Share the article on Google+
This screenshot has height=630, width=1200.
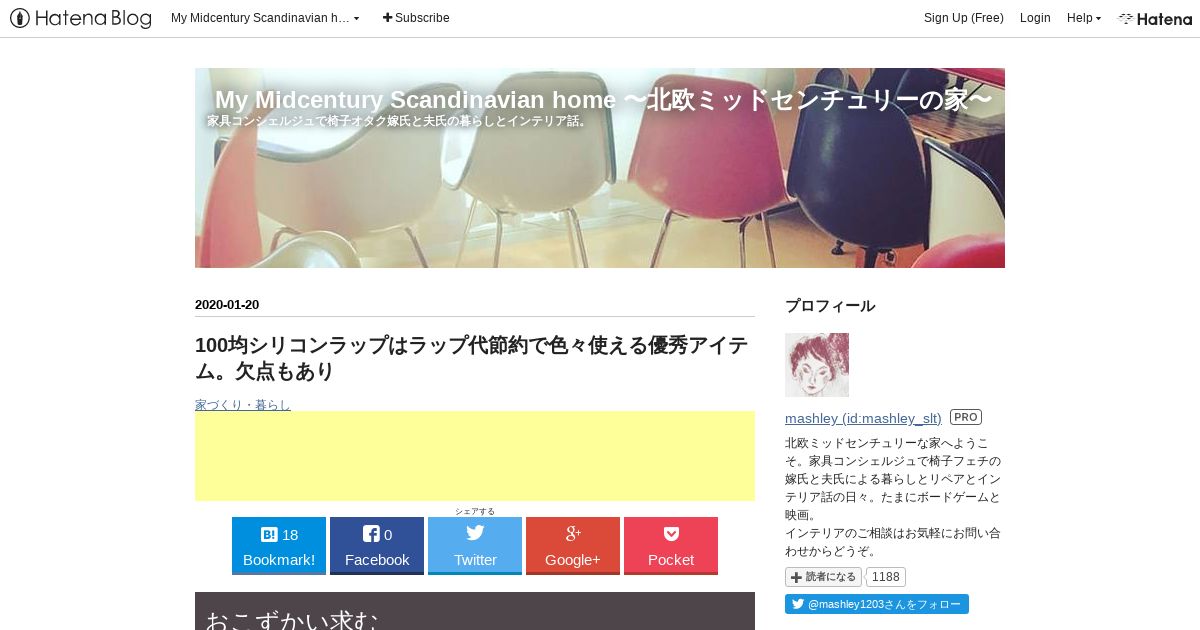[573, 546]
